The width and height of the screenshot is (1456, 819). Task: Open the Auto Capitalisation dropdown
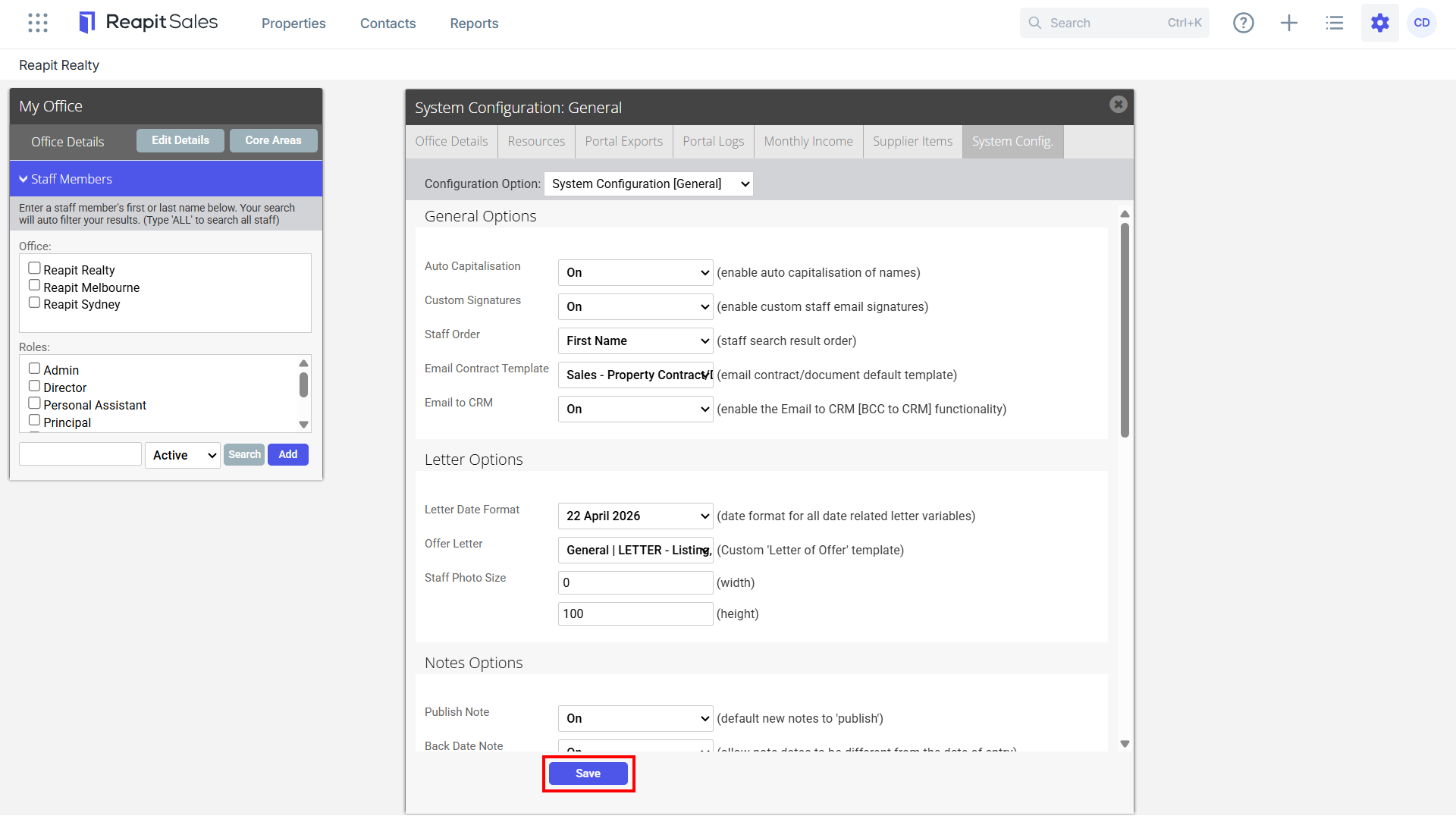click(635, 272)
